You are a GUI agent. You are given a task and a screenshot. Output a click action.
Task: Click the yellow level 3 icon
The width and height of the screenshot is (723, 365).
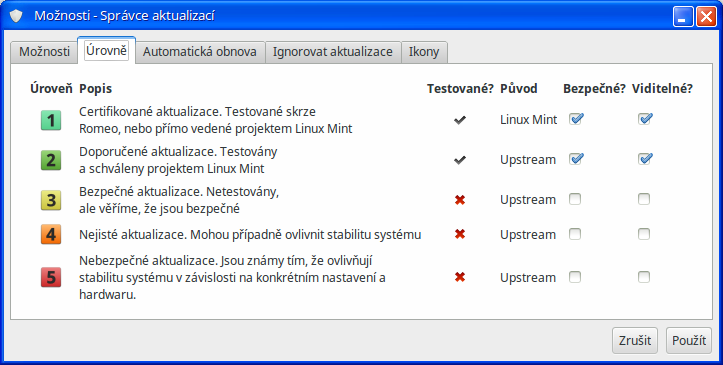point(51,200)
